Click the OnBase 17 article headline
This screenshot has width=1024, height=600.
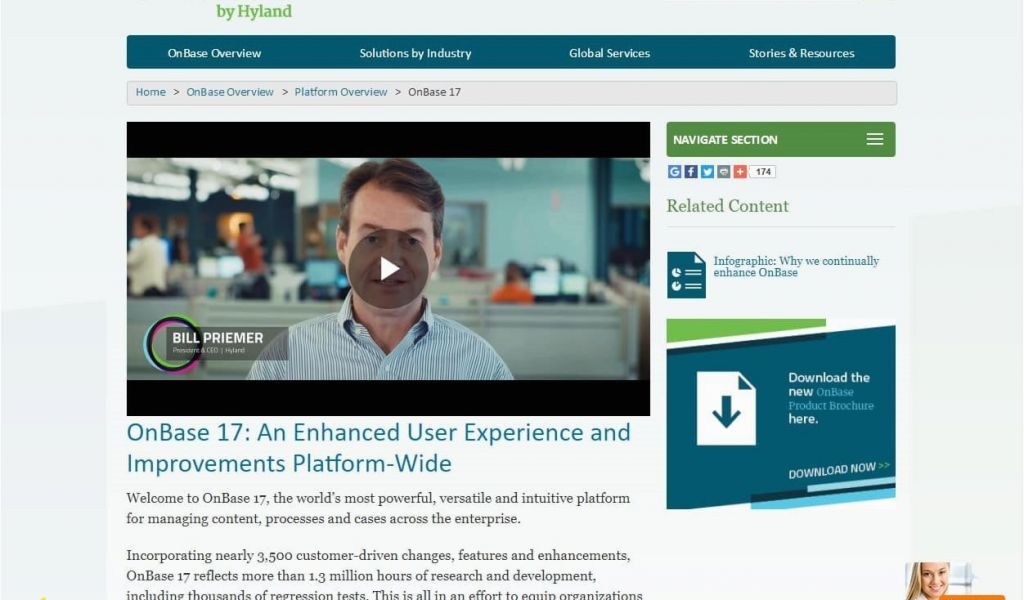tap(379, 448)
